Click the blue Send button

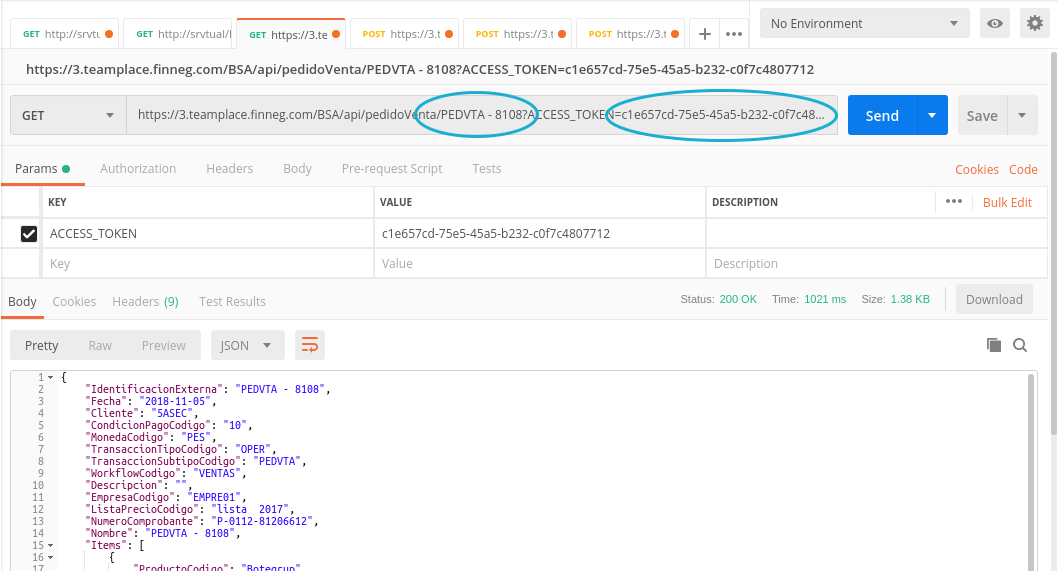coord(881,115)
